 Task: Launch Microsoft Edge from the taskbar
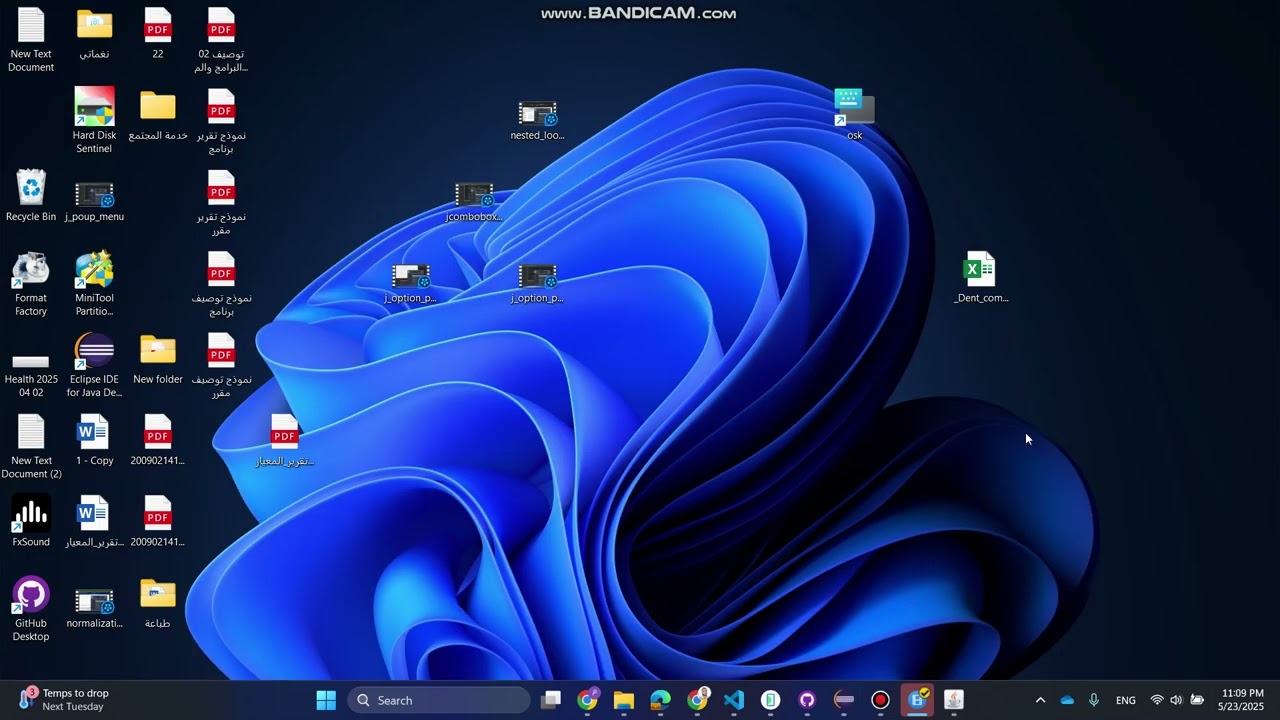coord(661,700)
